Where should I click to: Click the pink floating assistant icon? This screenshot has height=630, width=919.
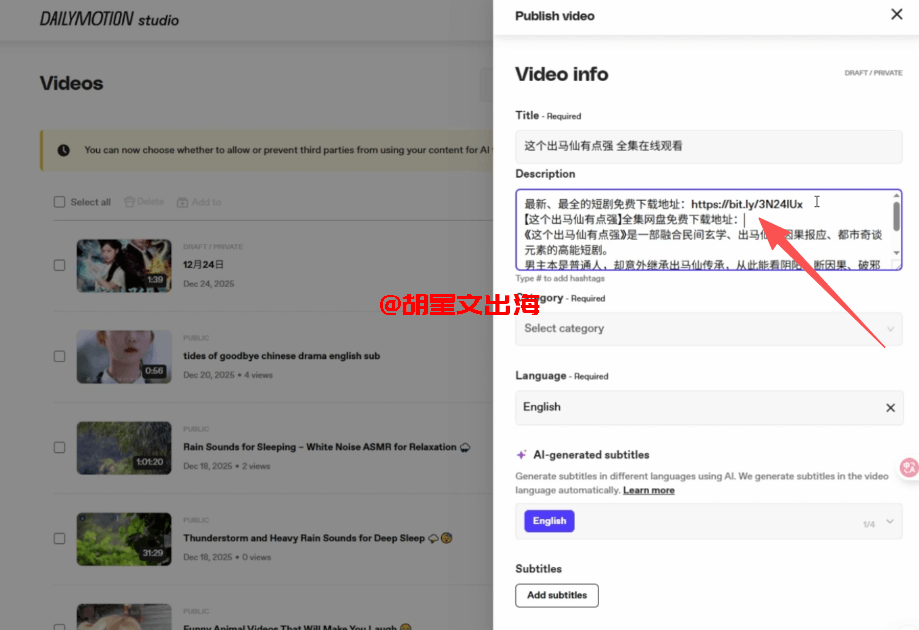coord(908,467)
